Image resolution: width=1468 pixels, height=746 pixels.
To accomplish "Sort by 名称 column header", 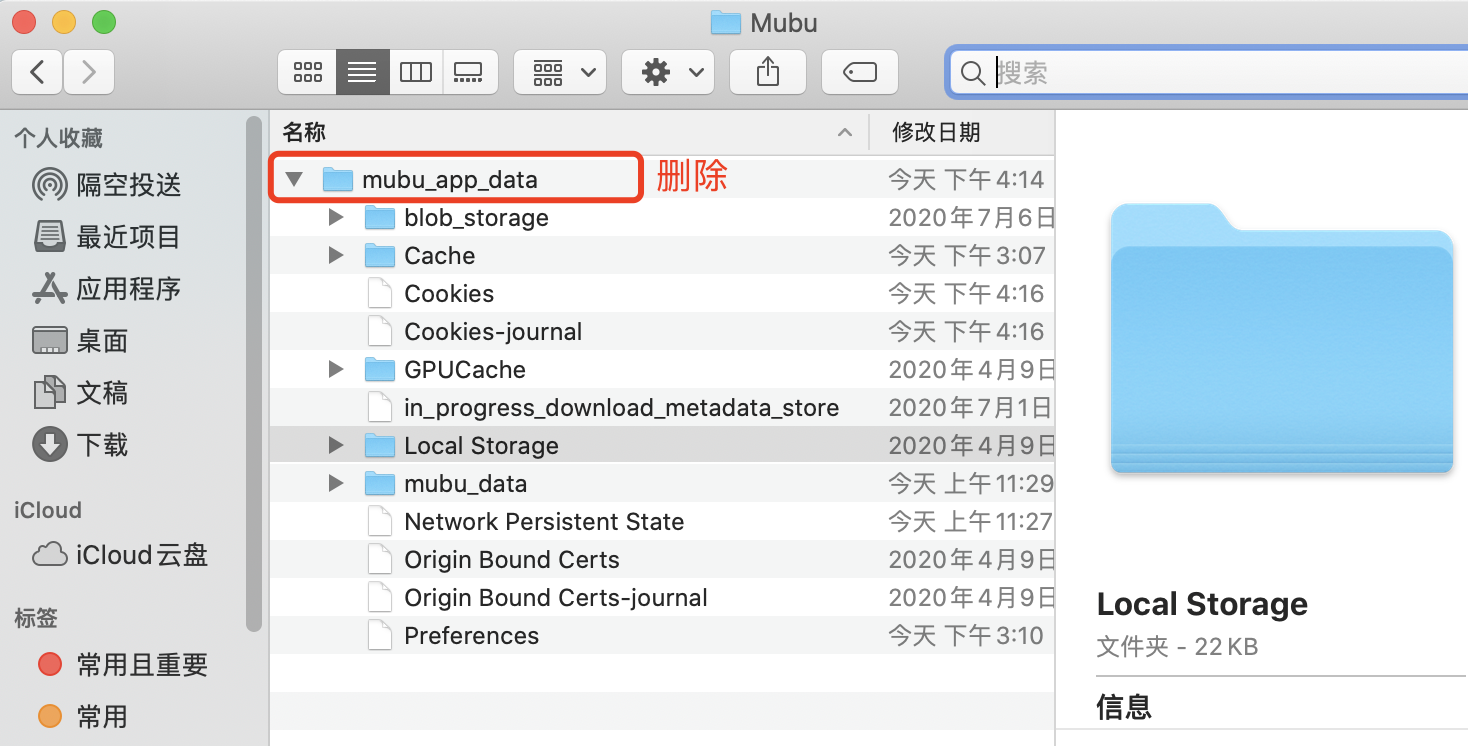I will pyautogui.click(x=568, y=132).
